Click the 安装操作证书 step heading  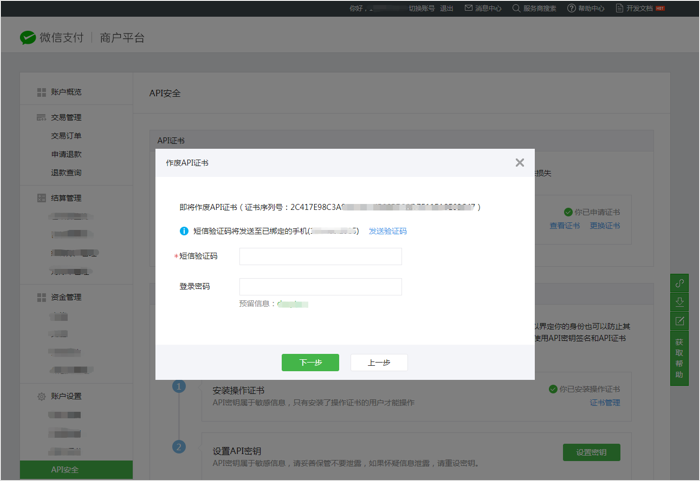click(239, 391)
